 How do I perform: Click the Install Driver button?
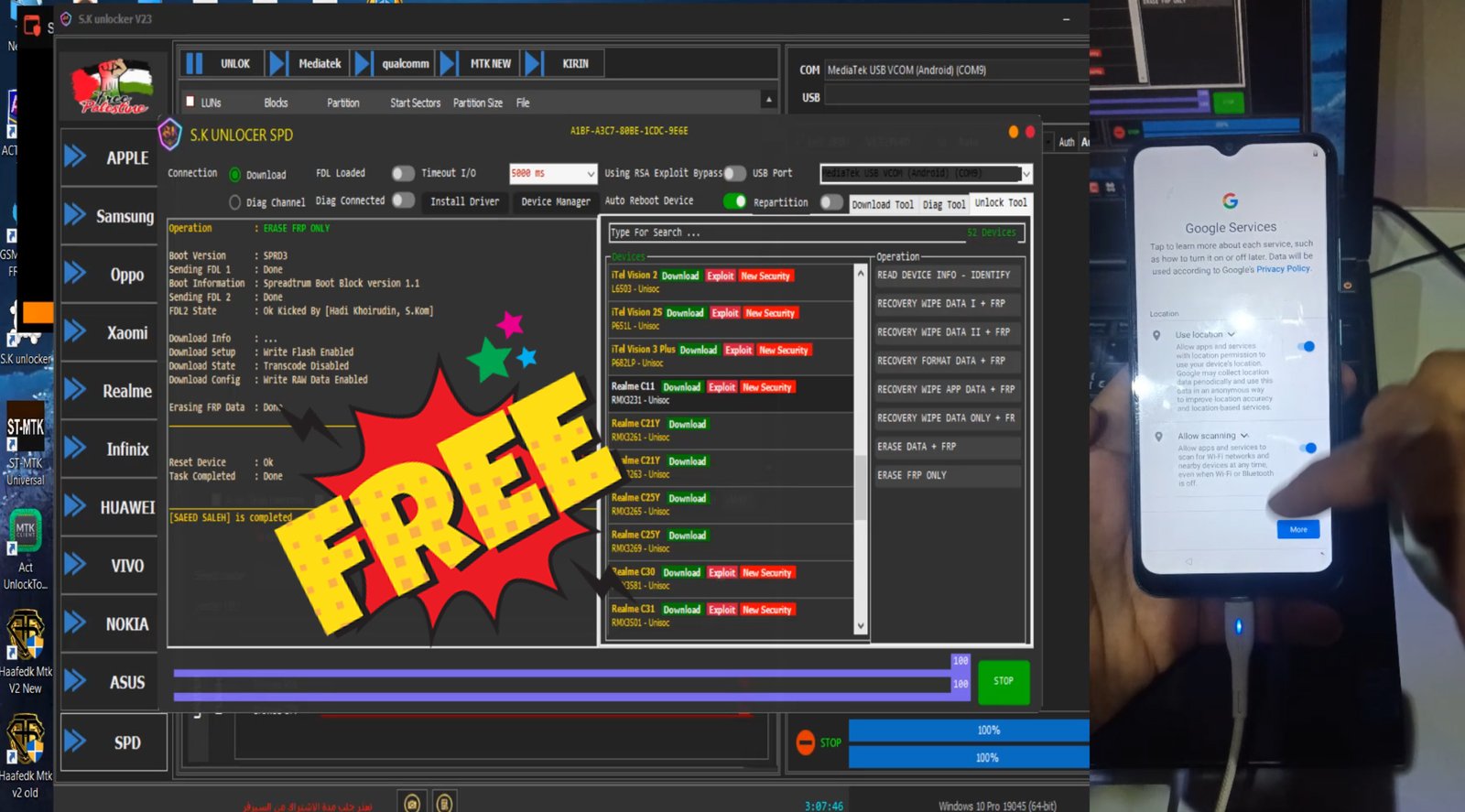pos(464,201)
